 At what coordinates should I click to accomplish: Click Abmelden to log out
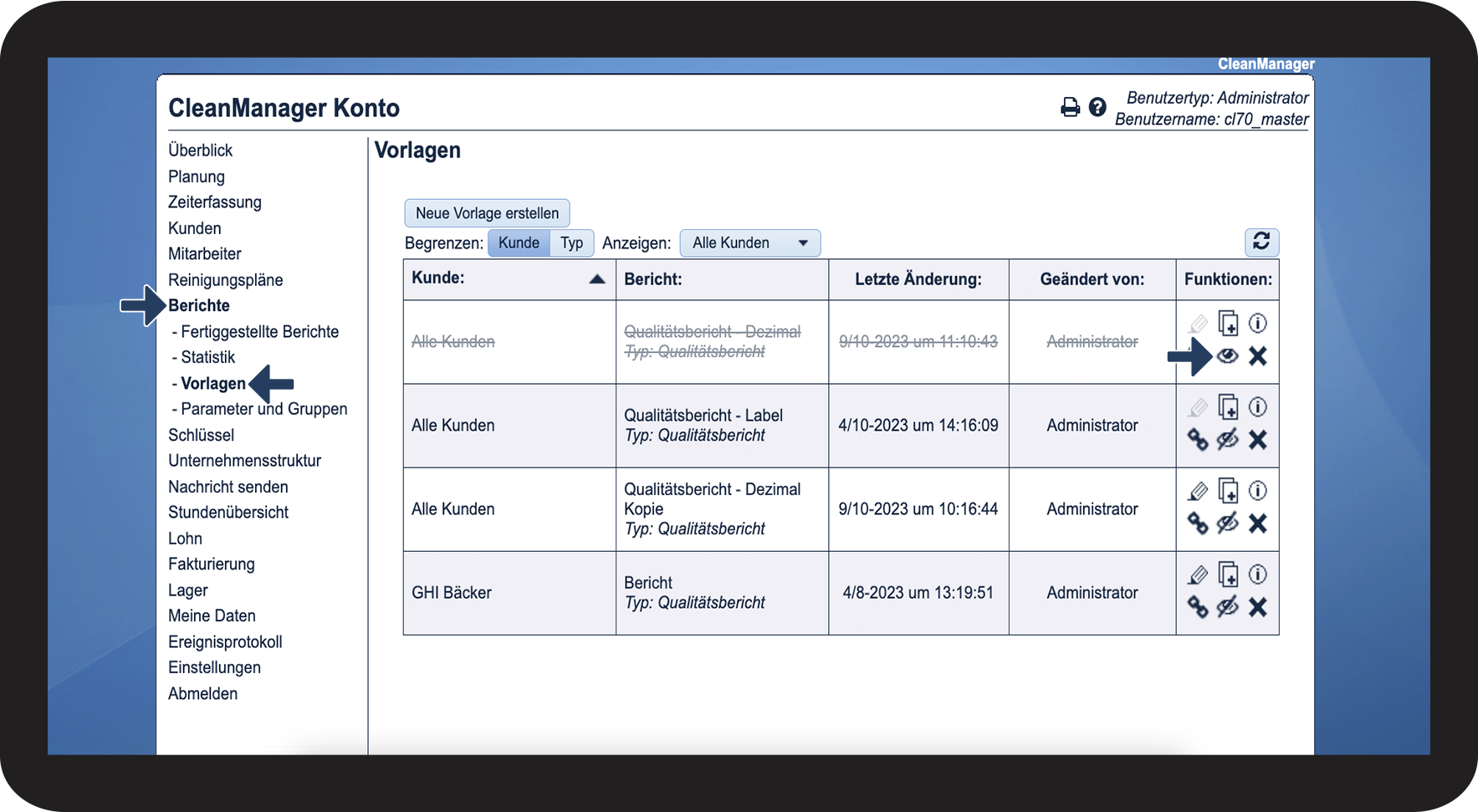[202, 694]
